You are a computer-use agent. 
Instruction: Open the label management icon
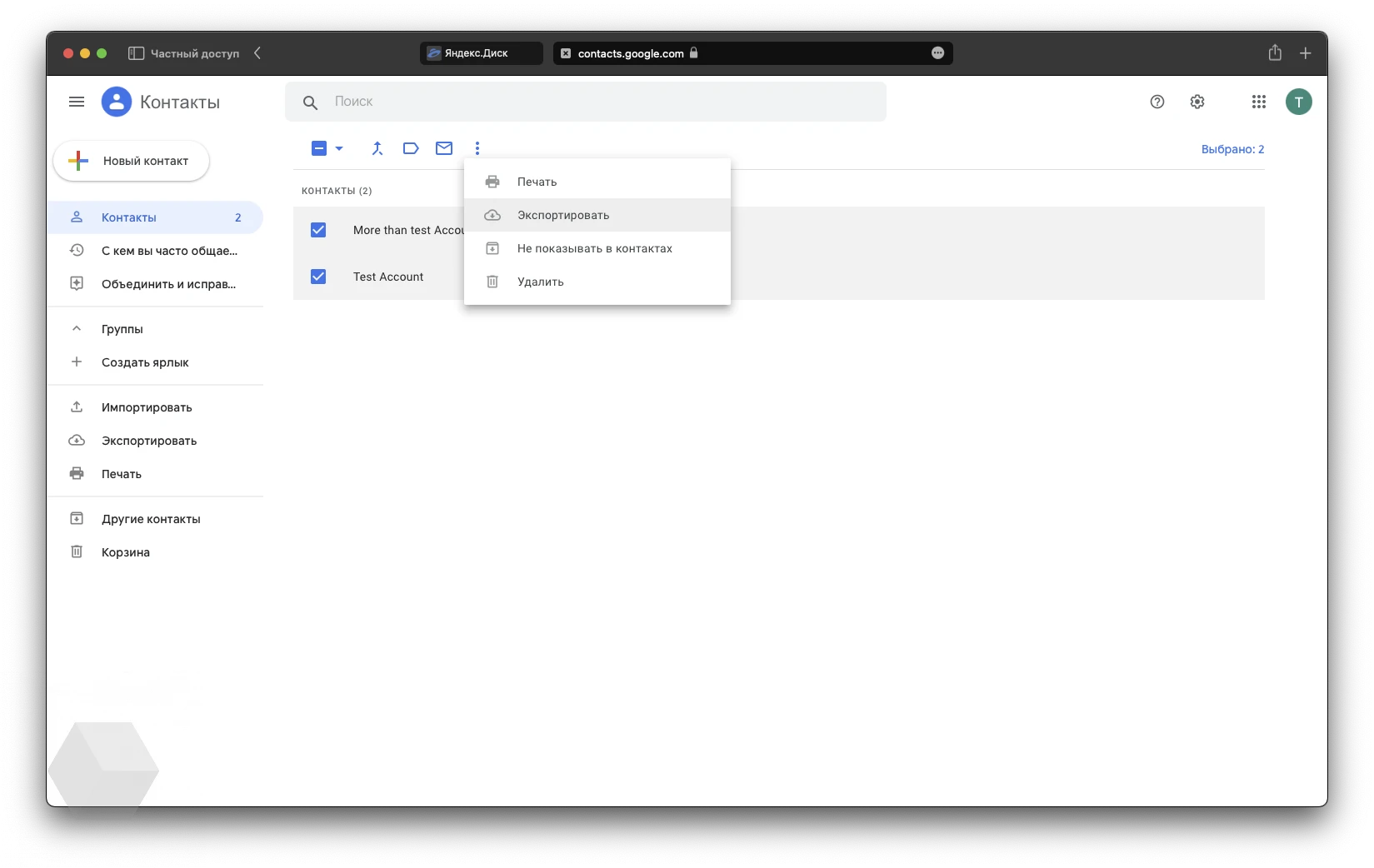coord(411,149)
